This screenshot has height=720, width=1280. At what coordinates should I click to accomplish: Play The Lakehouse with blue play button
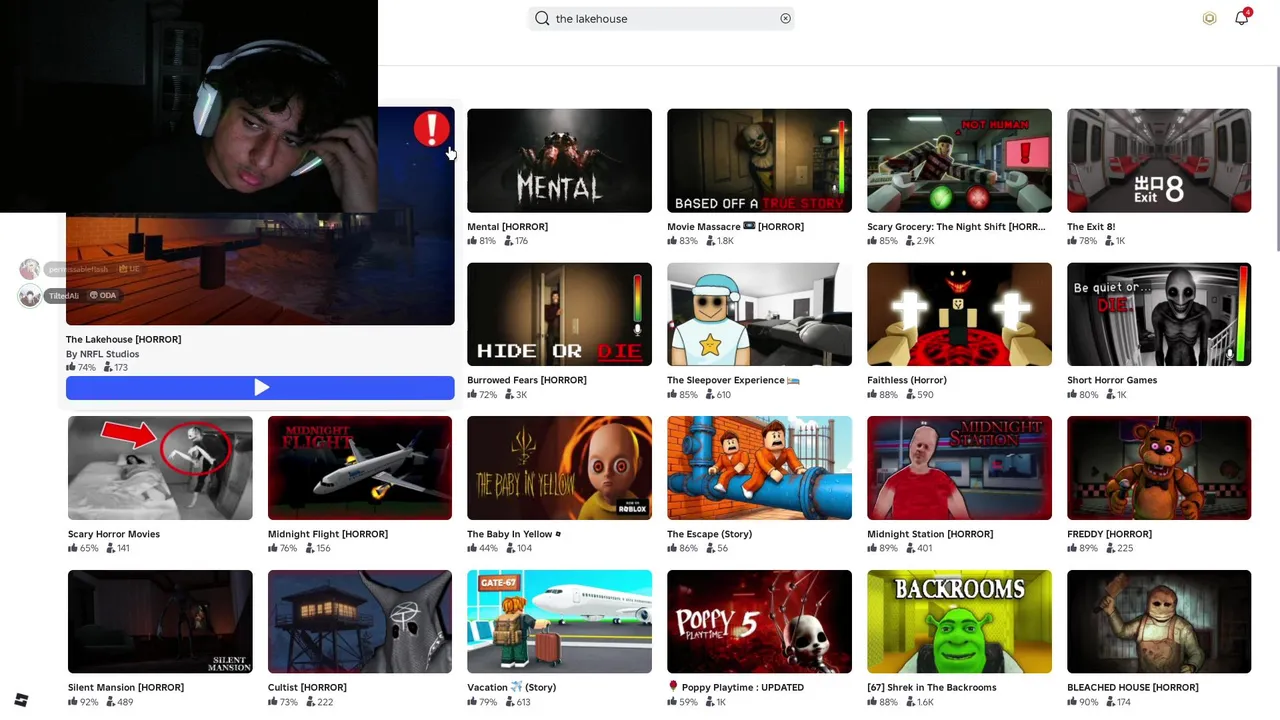click(x=260, y=388)
